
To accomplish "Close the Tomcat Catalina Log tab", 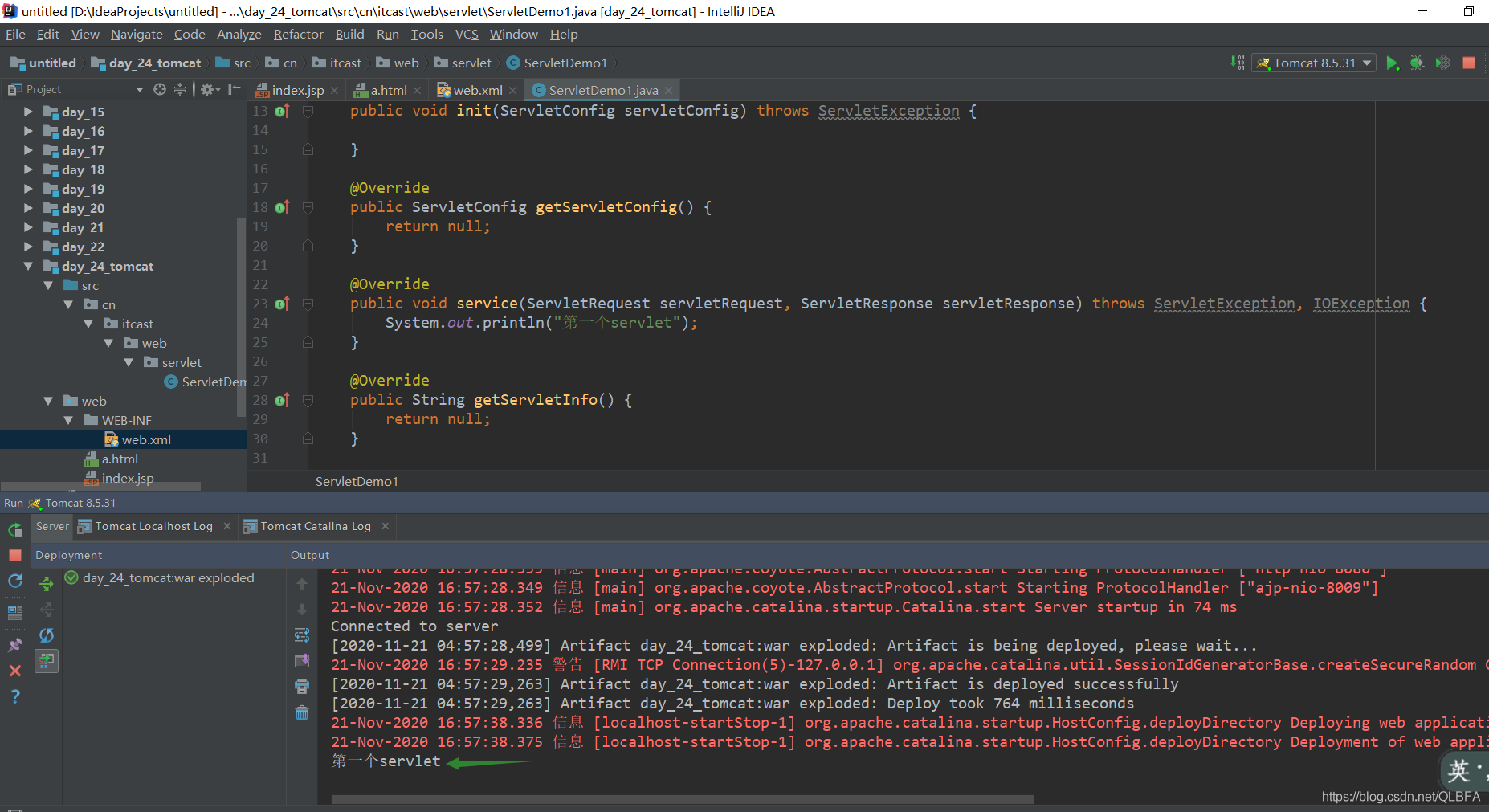I will click(386, 526).
